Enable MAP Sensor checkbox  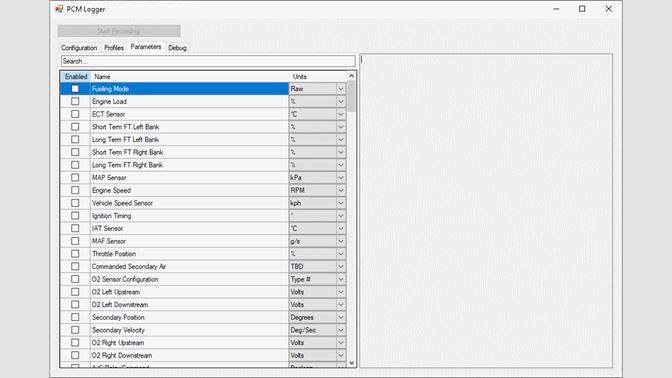75,177
